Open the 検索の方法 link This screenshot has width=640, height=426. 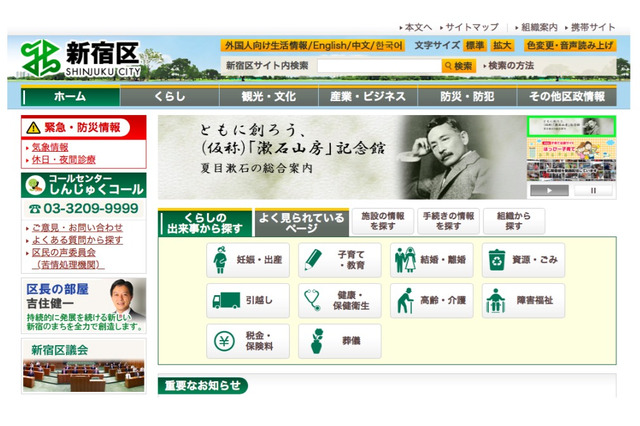509,66
